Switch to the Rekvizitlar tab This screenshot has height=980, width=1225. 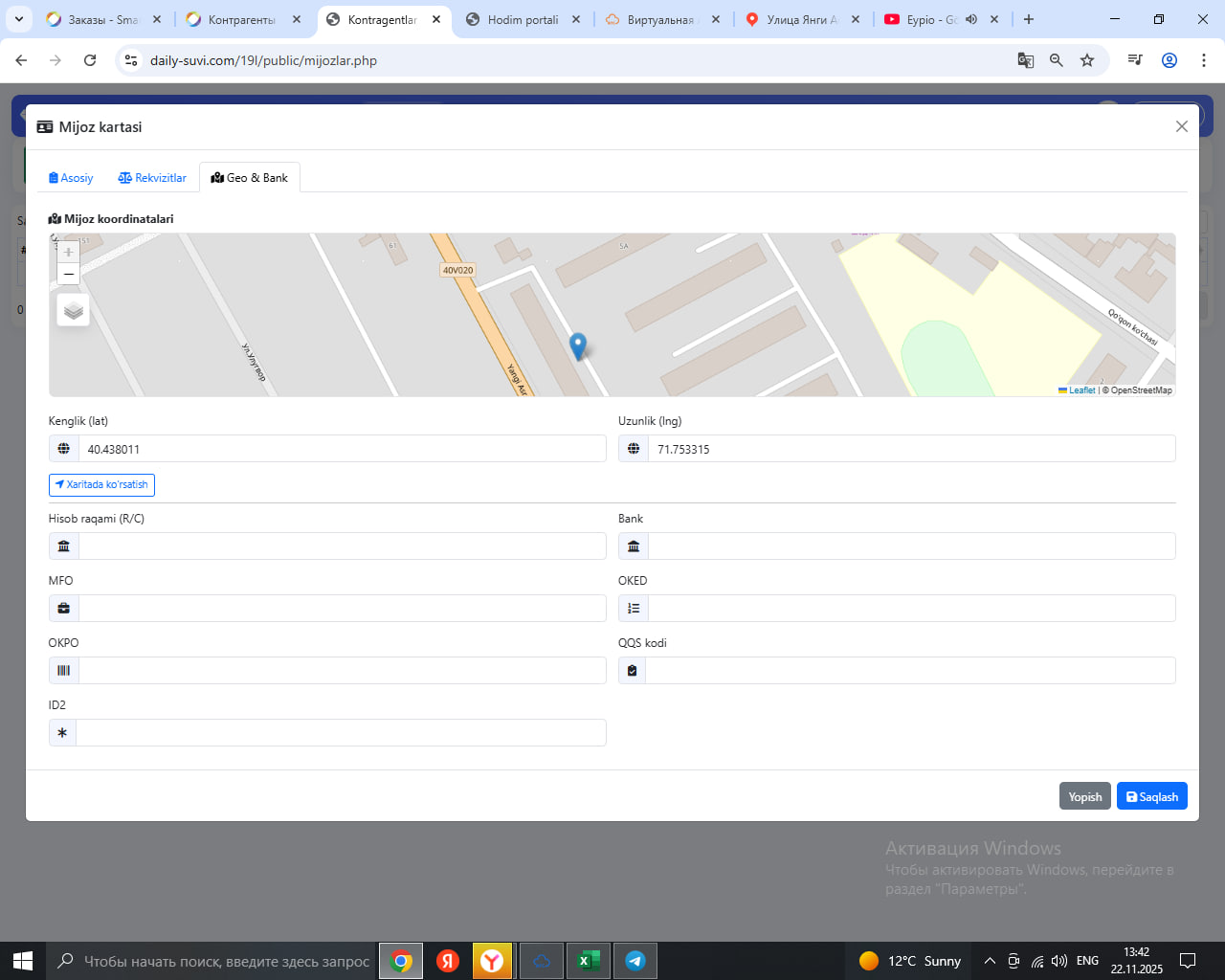click(x=152, y=178)
